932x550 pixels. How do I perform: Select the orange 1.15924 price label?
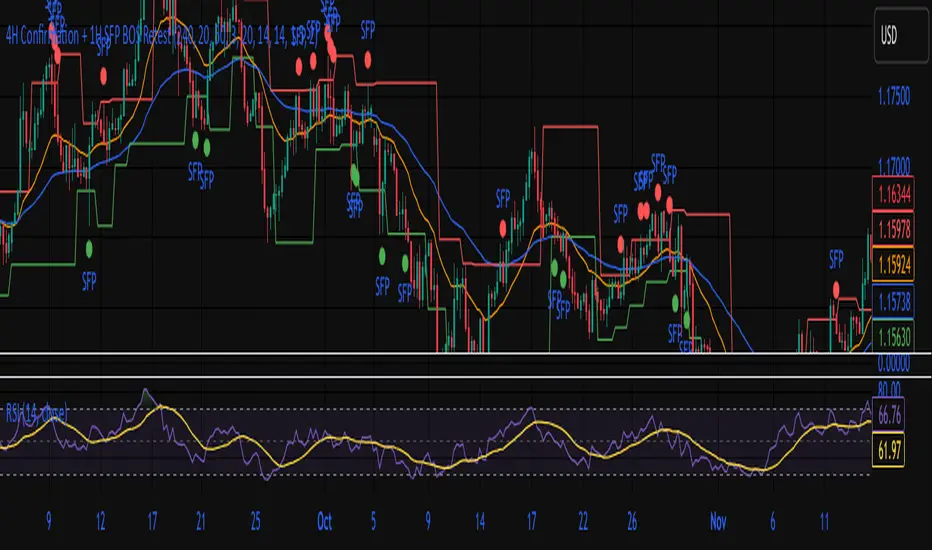pyautogui.click(x=895, y=267)
